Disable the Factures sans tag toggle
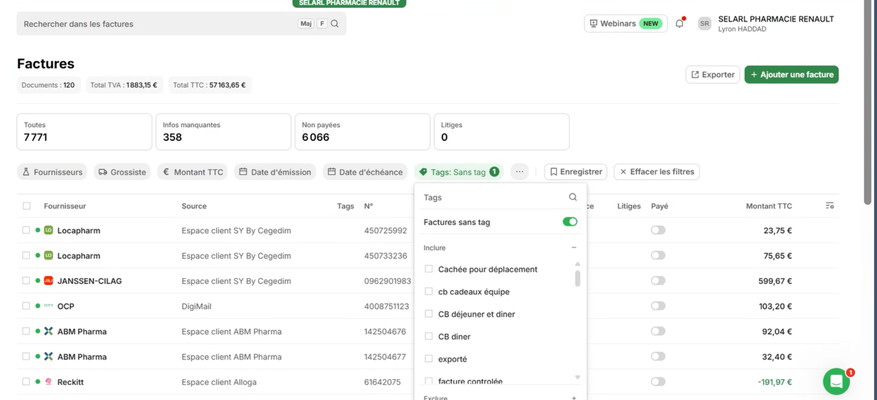 click(570, 222)
